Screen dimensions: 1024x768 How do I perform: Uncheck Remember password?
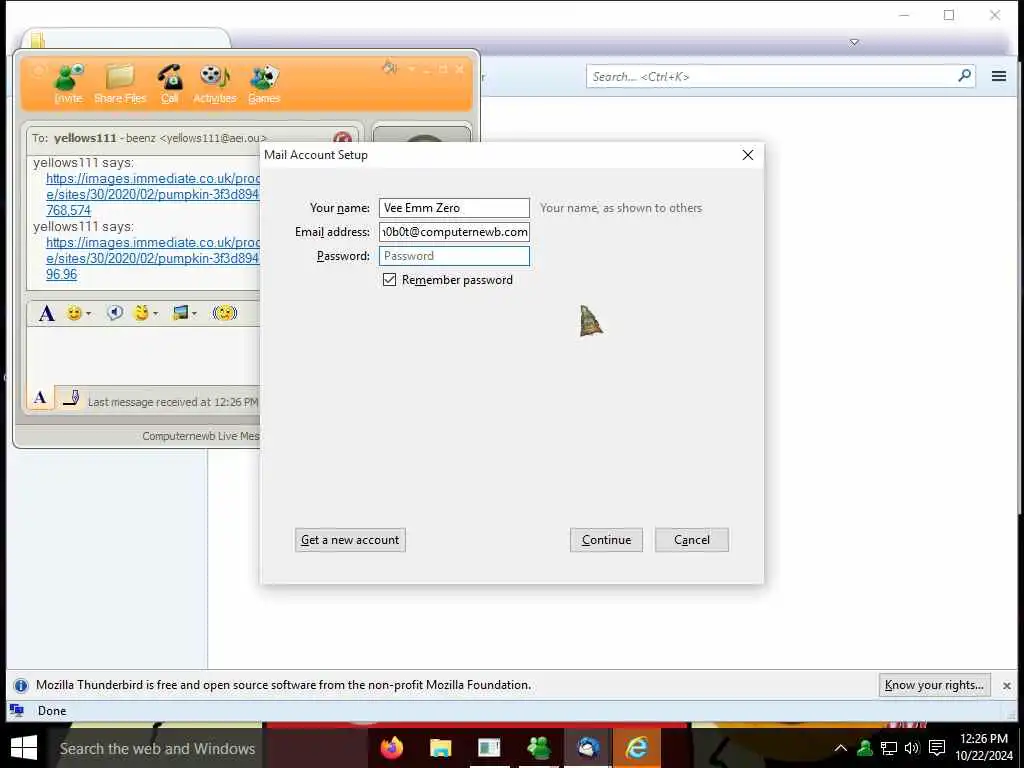coord(389,280)
